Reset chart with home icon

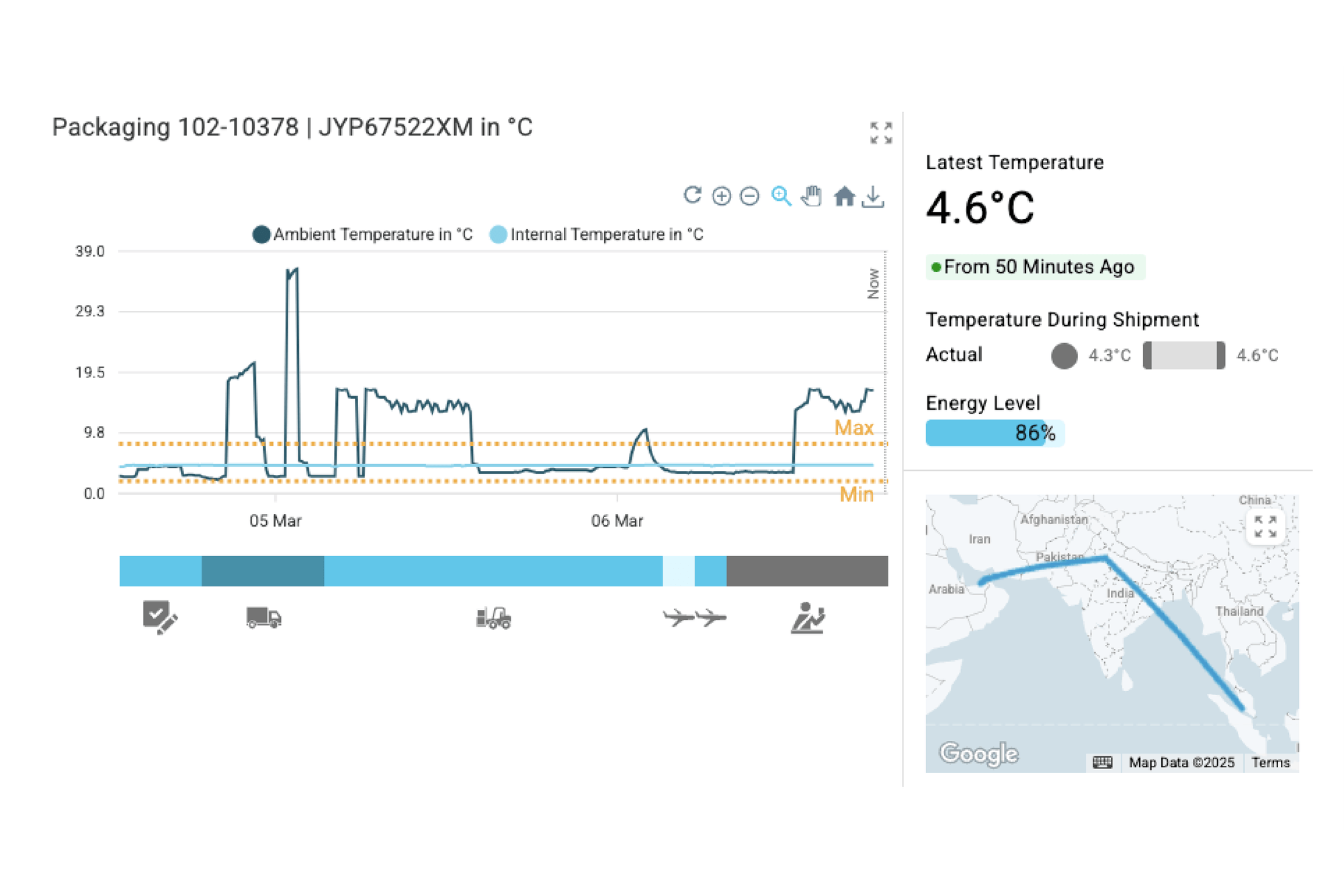844,196
